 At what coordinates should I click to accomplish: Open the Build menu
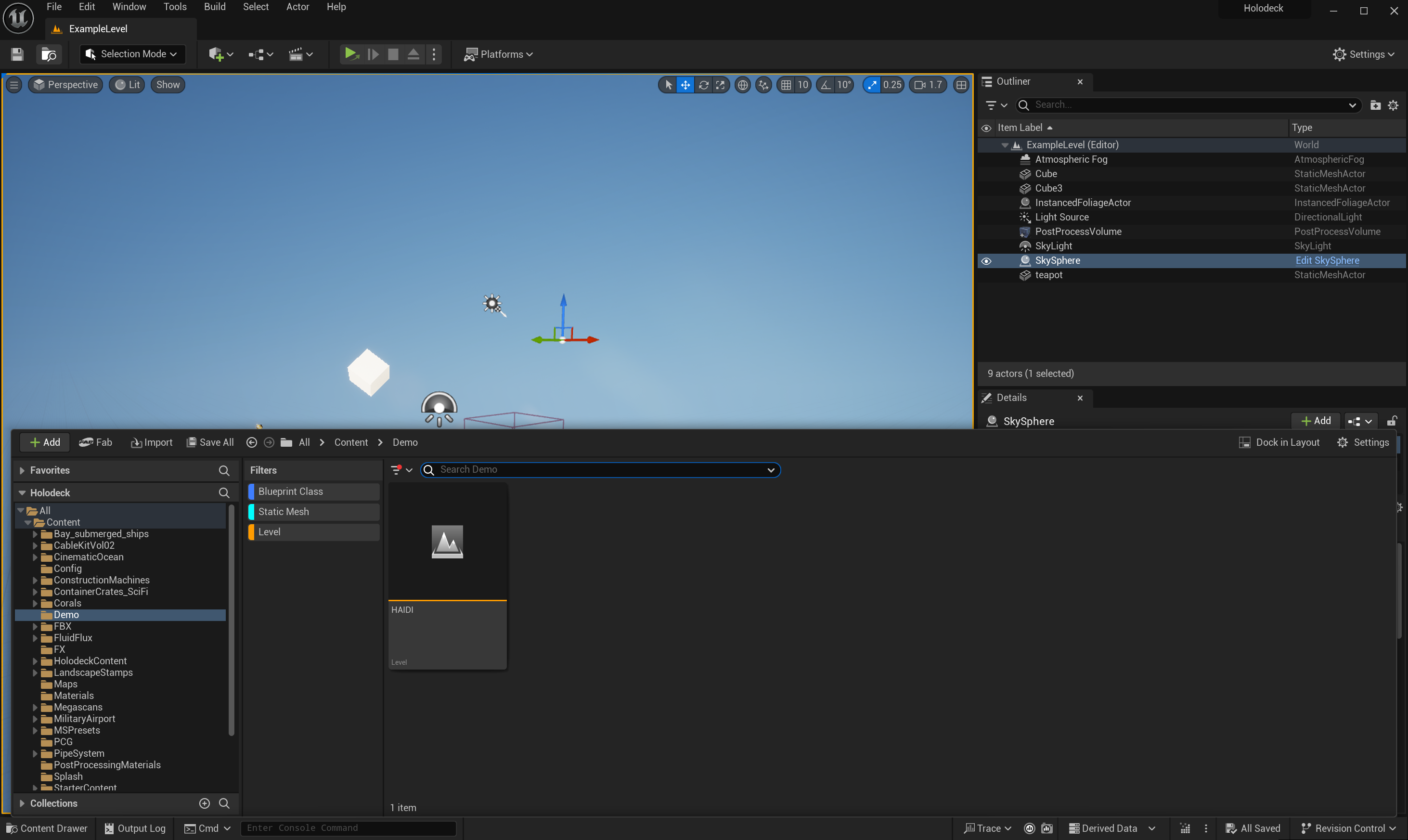215,7
